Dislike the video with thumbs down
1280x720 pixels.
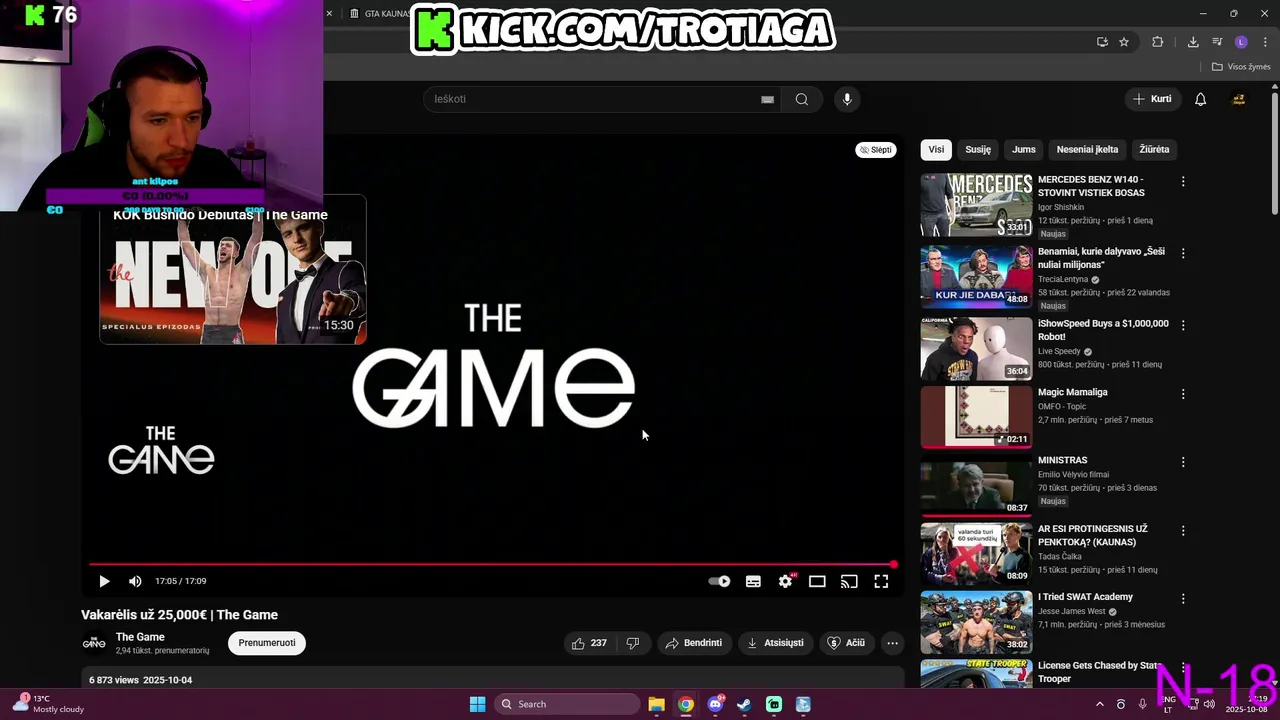click(x=632, y=643)
